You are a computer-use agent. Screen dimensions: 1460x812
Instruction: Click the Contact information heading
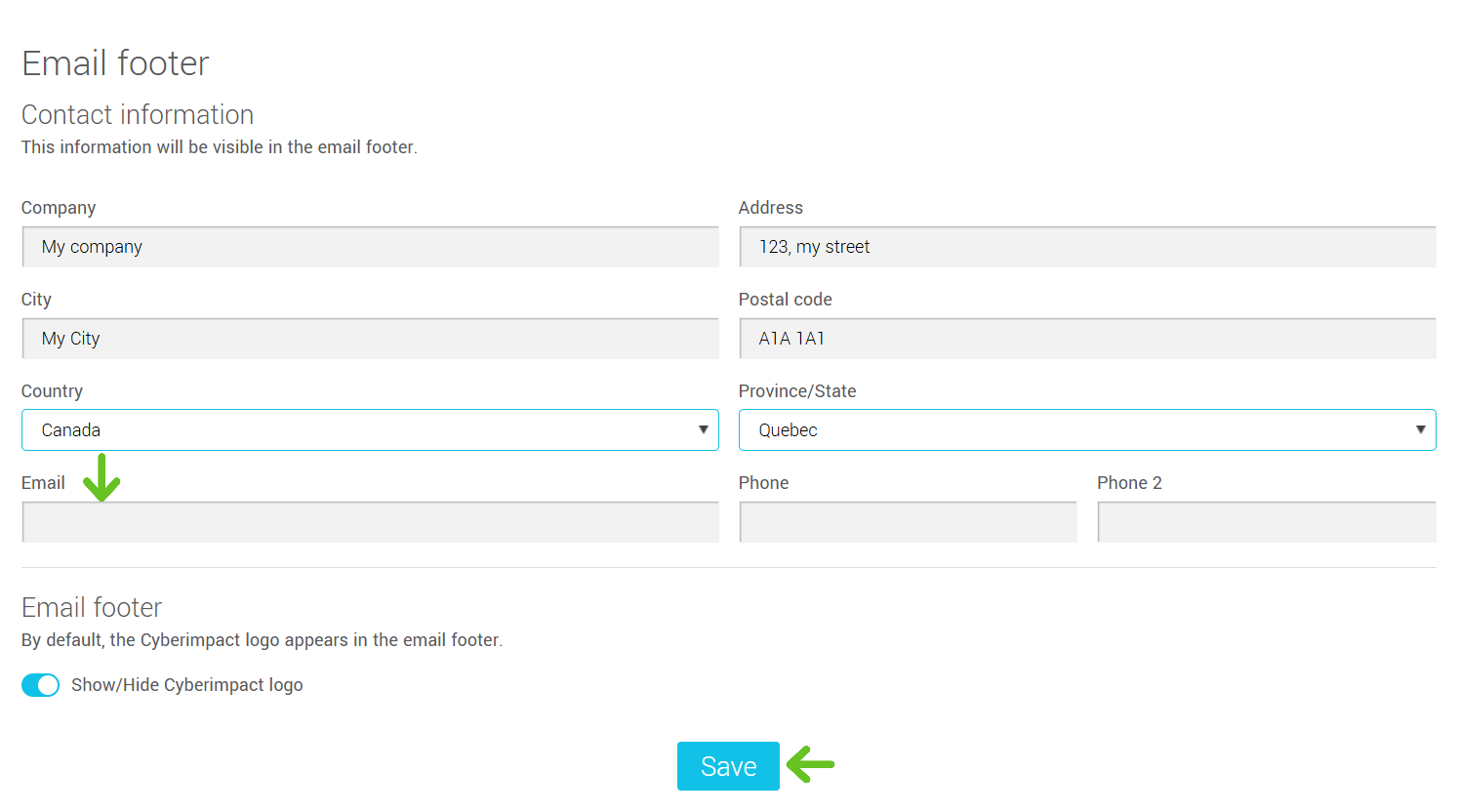[138, 115]
